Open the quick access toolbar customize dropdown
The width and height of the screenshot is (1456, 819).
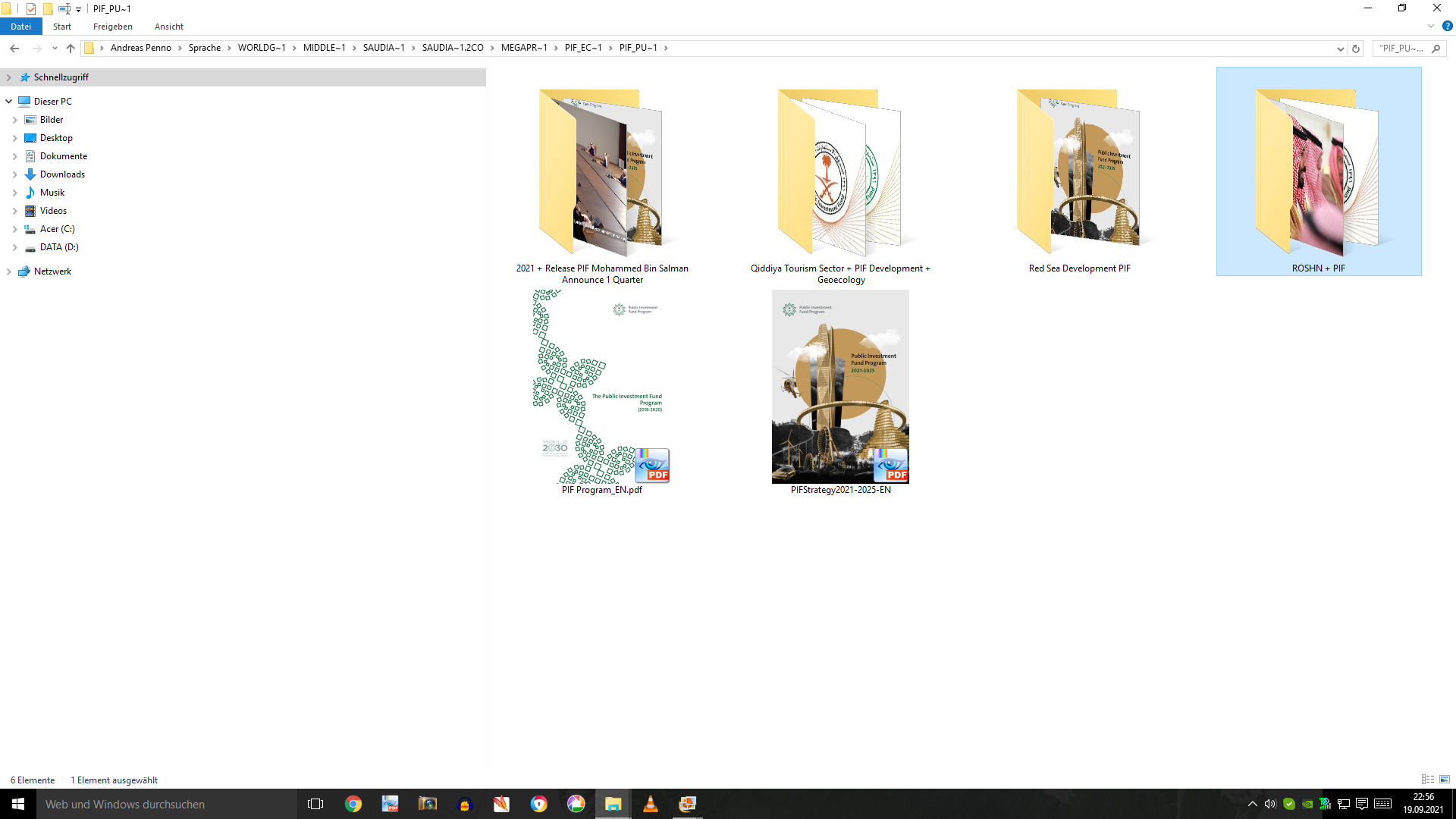coord(78,10)
